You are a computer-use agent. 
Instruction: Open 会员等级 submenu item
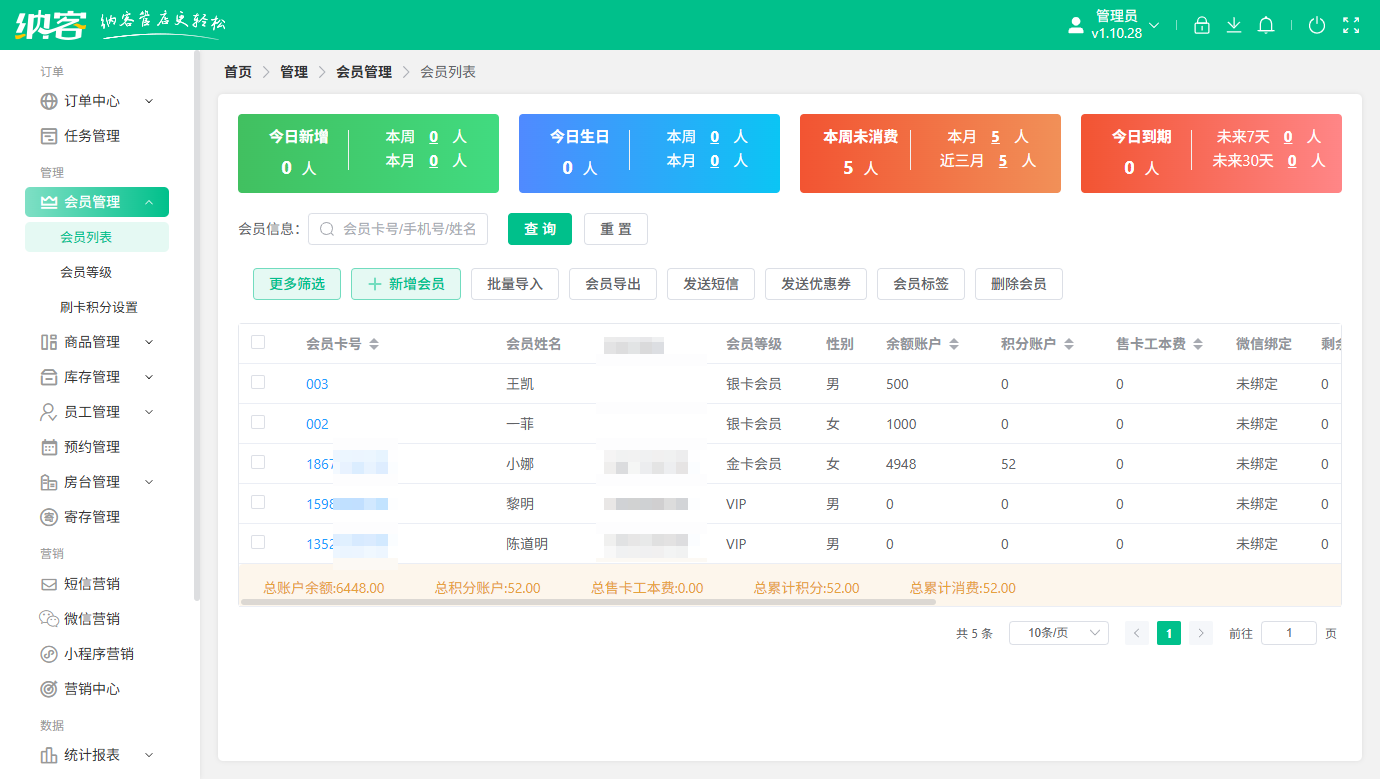click(86, 272)
